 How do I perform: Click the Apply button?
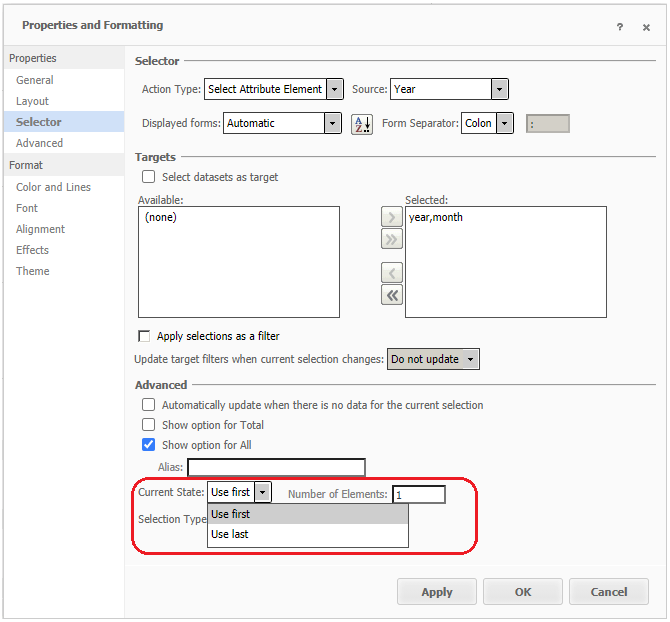point(436,592)
